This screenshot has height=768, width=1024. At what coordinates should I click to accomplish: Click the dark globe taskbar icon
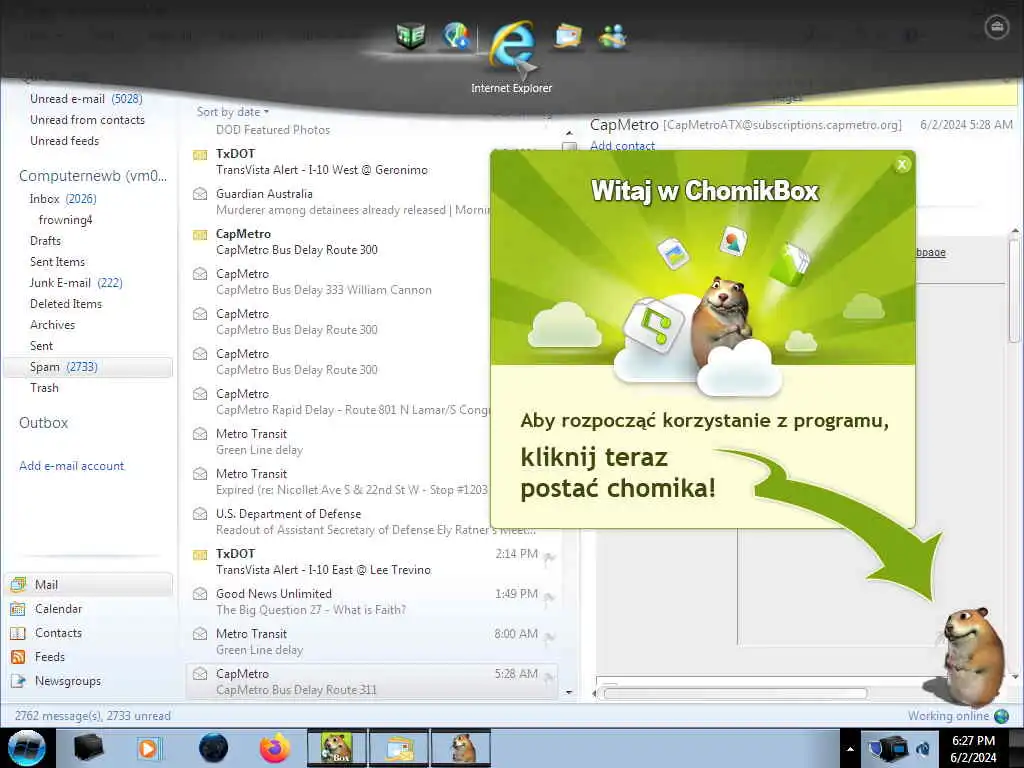214,748
